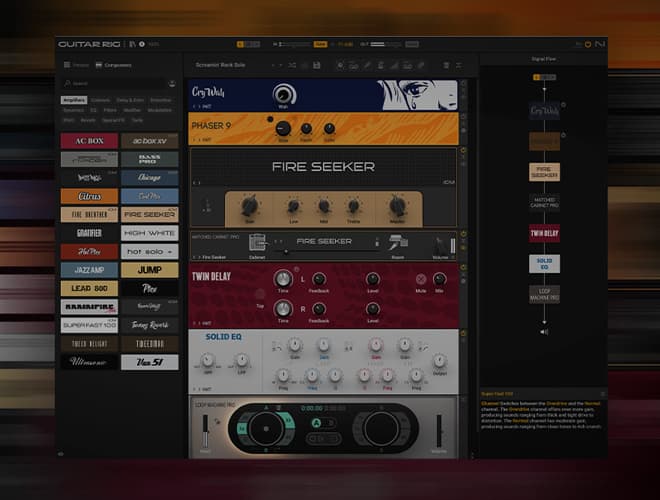
Task: Click the power icon in the top-right header
Action: pos(588,44)
